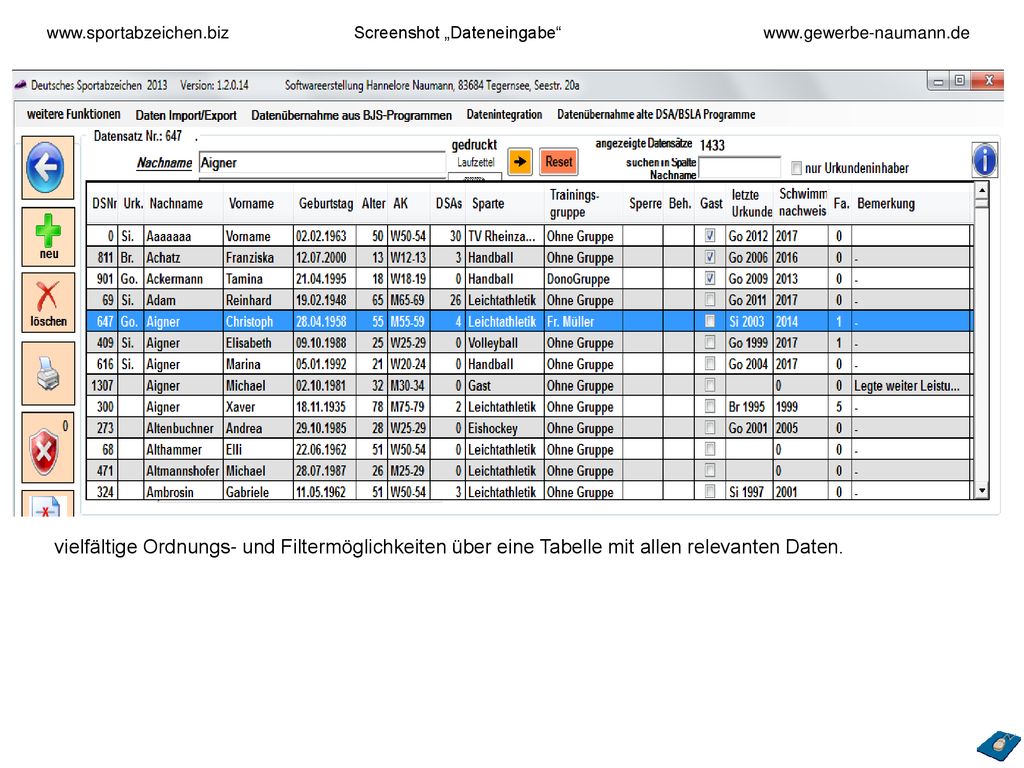Screen dimensions: 1024x768
Task: Sort by Trainingsgruppe column header
Action: (x=574, y=203)
